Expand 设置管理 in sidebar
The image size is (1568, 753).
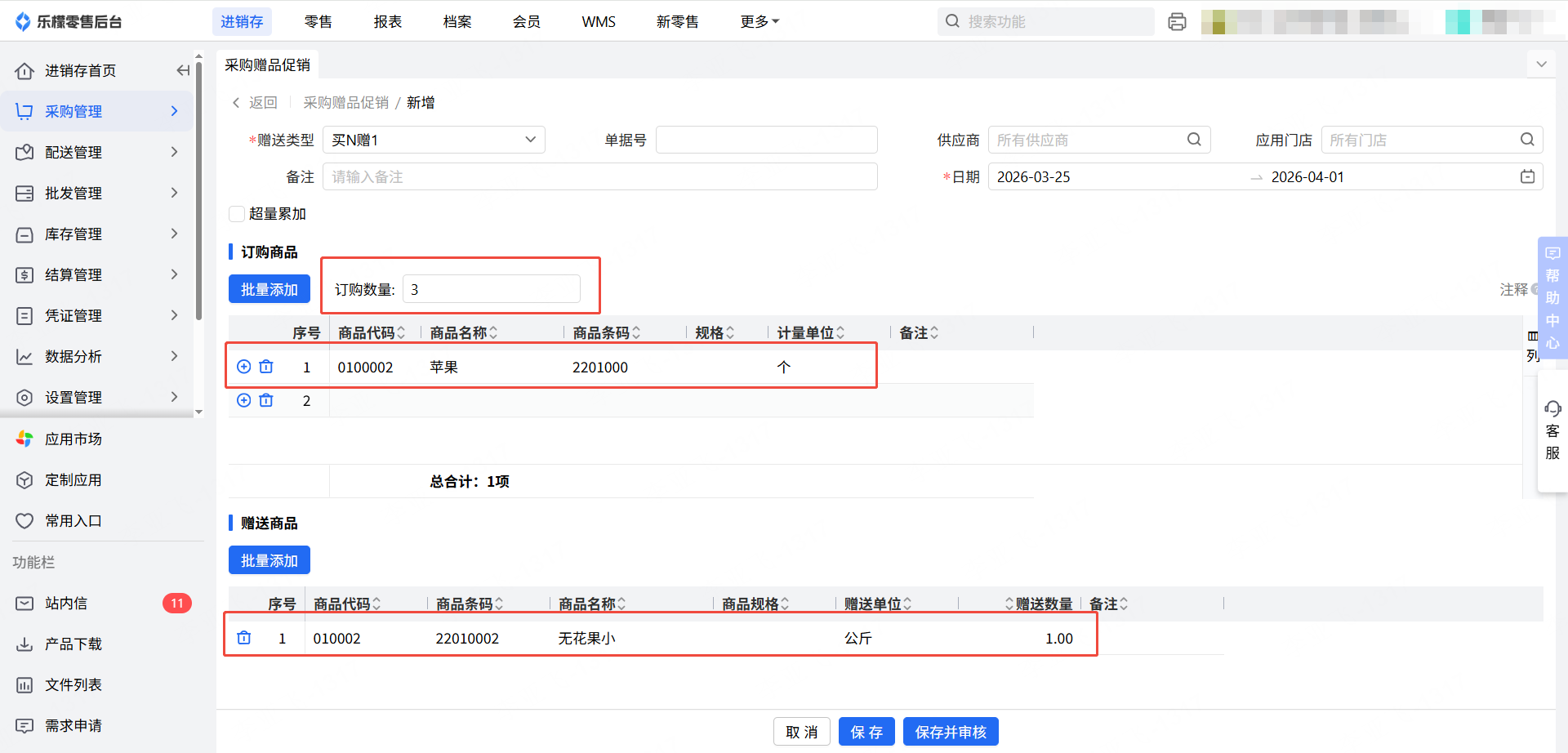point(98,397)
